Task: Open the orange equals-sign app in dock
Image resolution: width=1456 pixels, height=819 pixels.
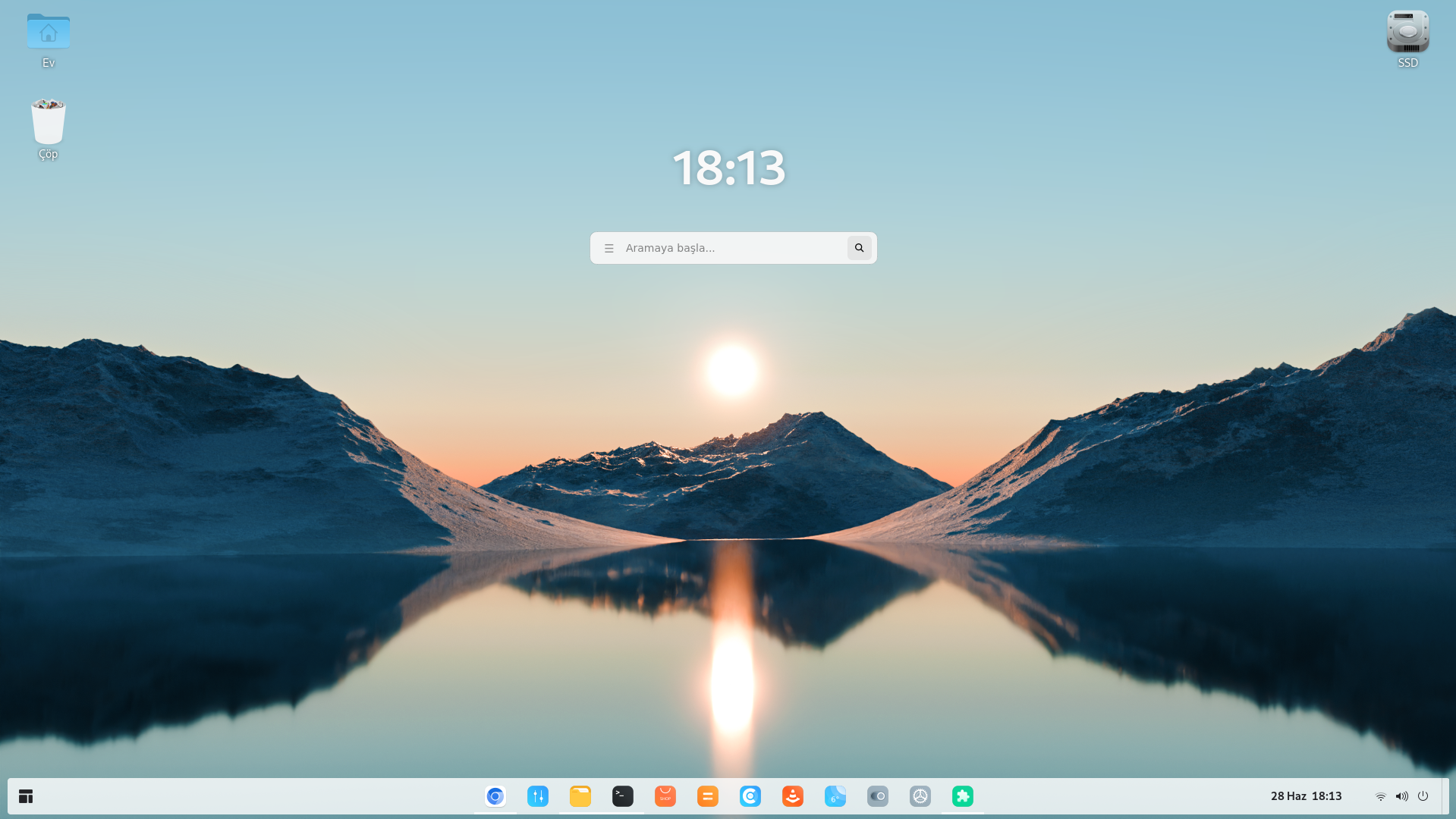Action: pos(708,796)
